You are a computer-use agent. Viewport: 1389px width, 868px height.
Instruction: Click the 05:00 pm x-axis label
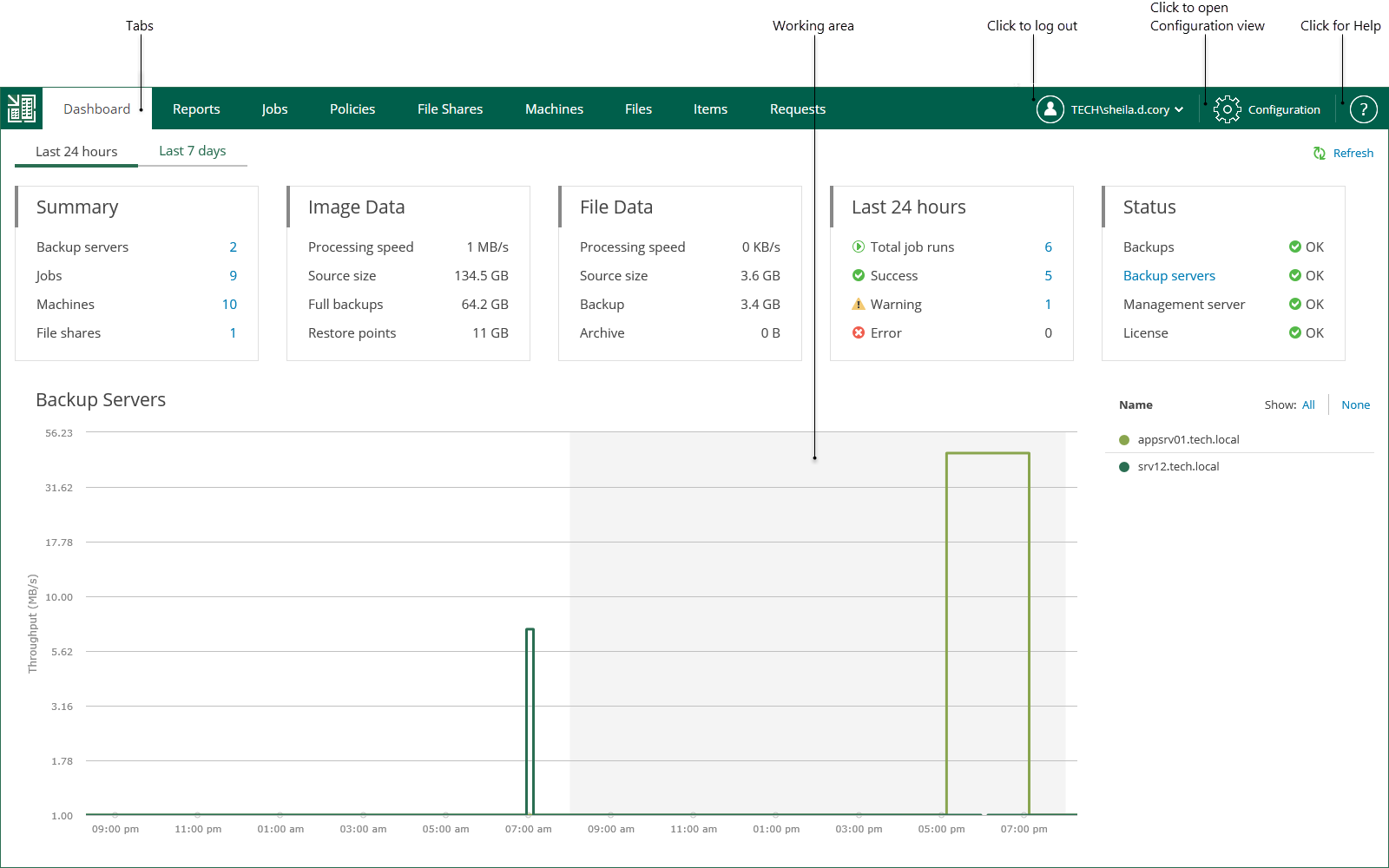pos(941,829)
